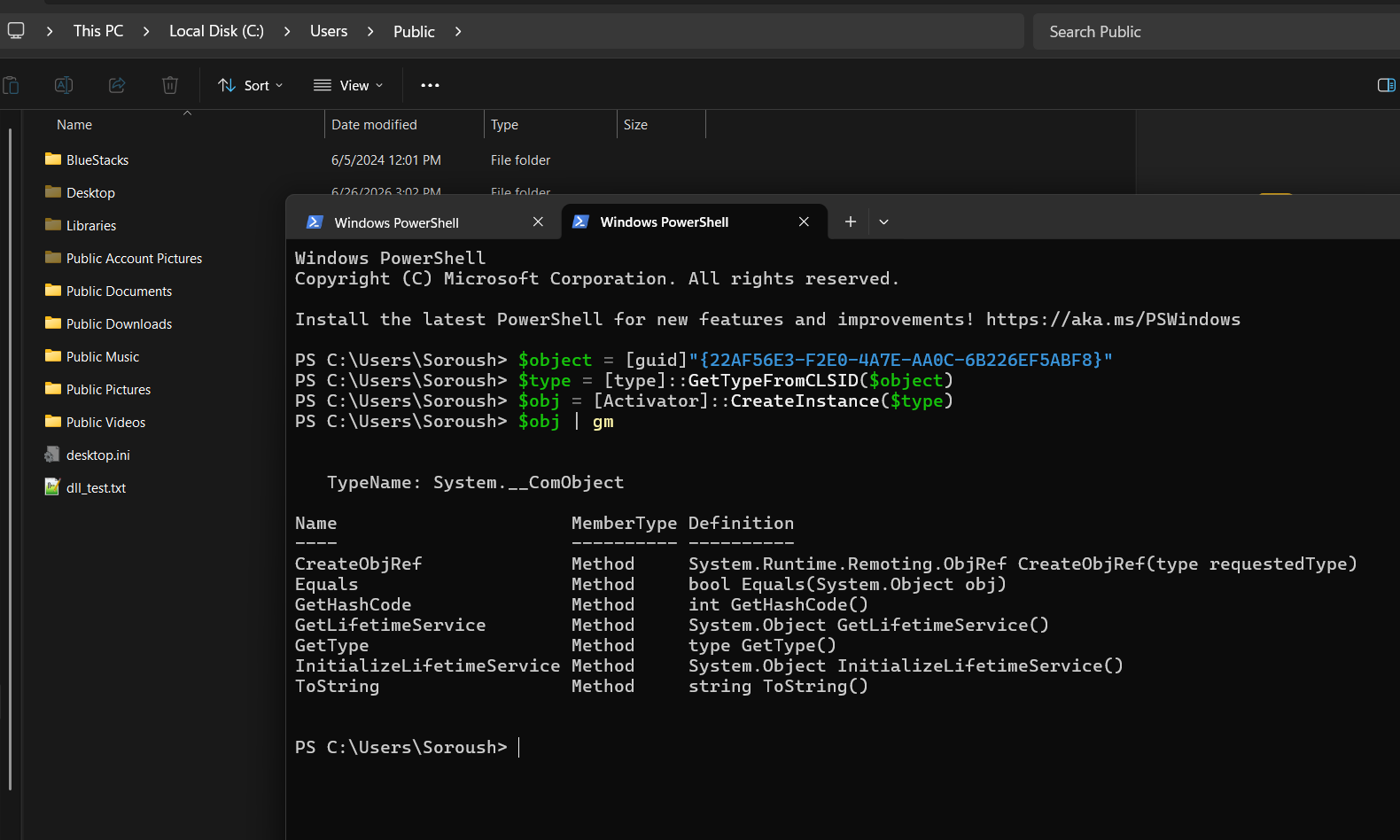
Task: Click the Delete trash icon in Explorer
Action: pyautogui.click(x=170, y=85)
